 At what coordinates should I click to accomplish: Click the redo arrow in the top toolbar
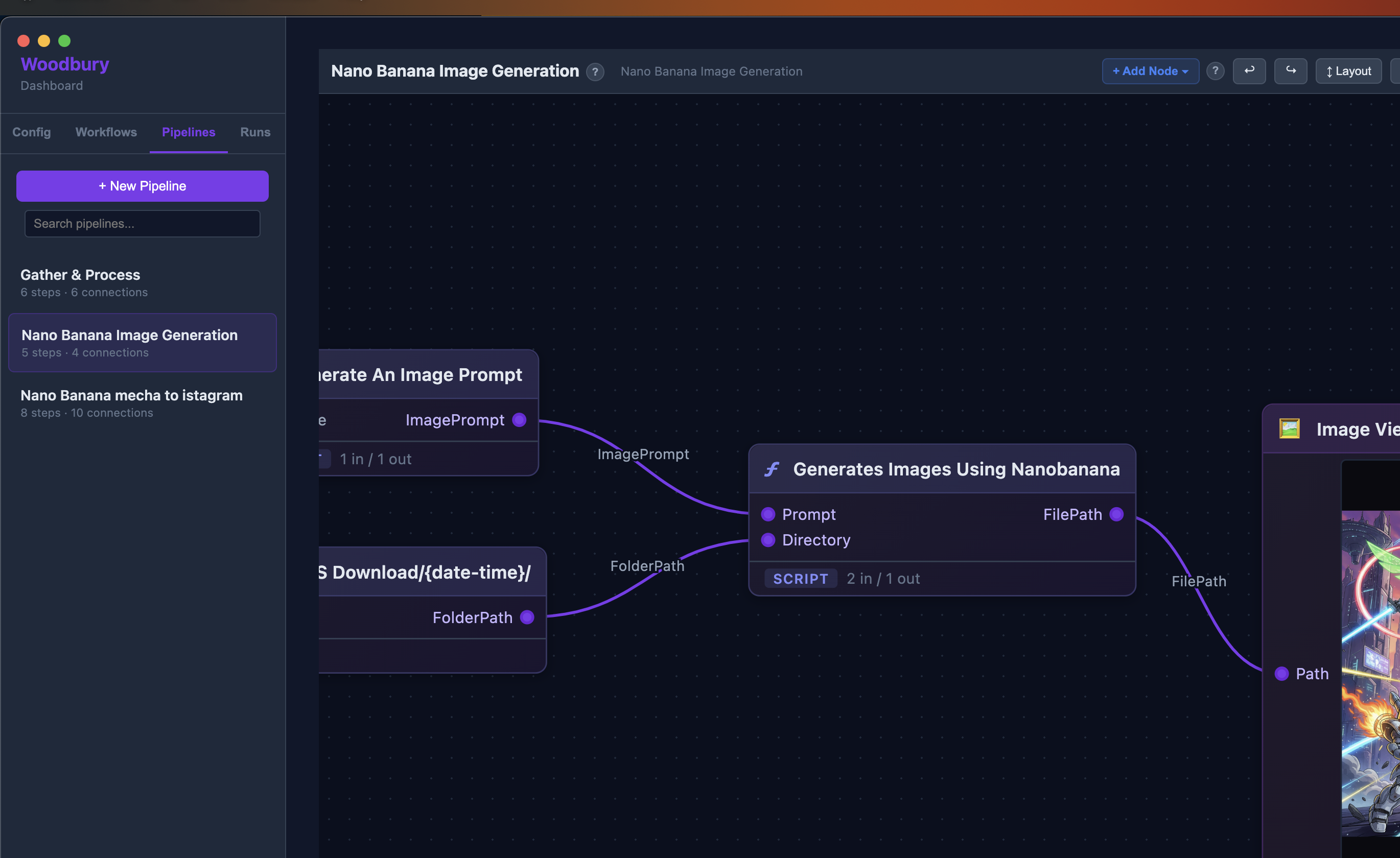(1290, 70)
